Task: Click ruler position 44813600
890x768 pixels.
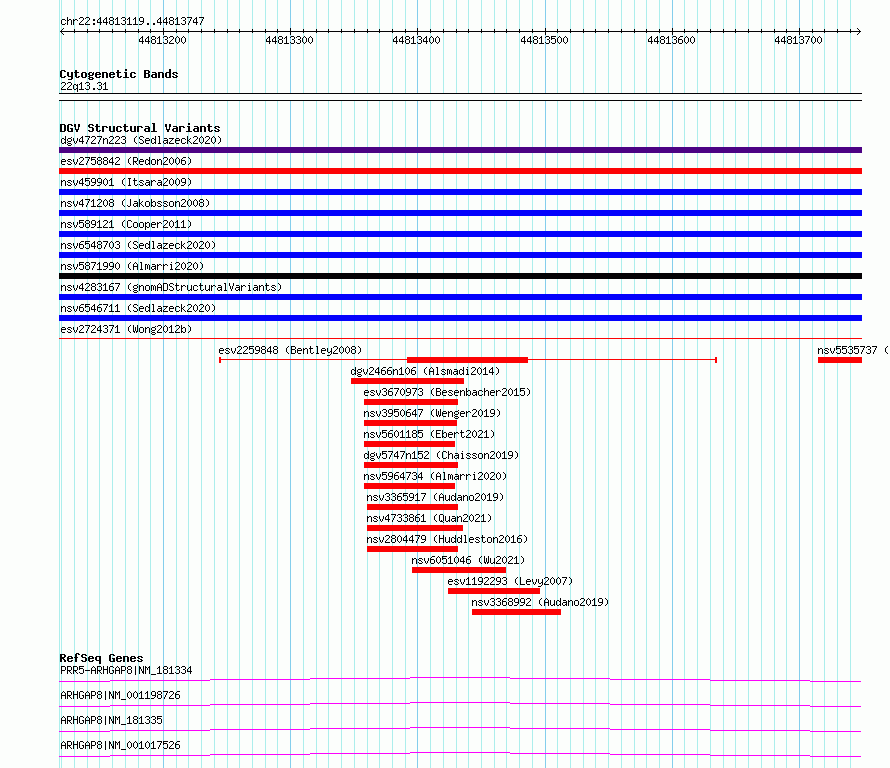Action: [671, 40]
